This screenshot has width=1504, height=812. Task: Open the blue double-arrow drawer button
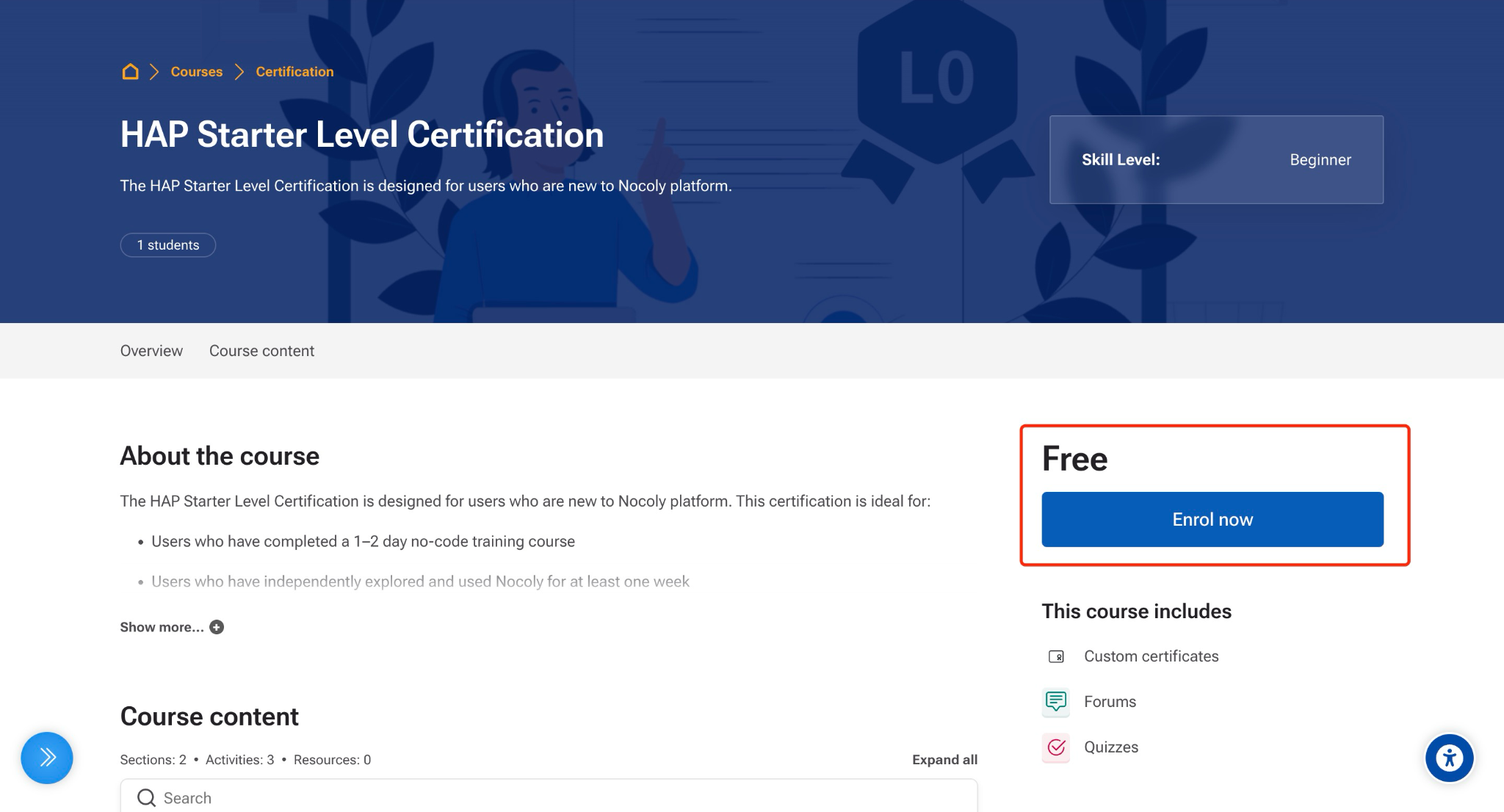[x=47, y=758]
